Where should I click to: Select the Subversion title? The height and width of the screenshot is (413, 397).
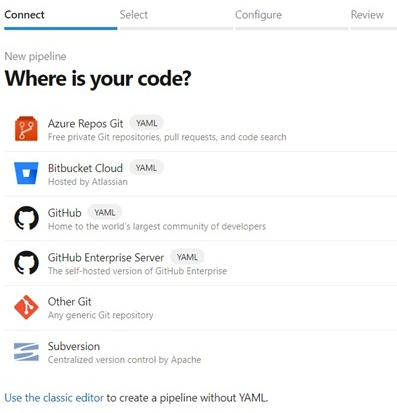click(74, 346)
